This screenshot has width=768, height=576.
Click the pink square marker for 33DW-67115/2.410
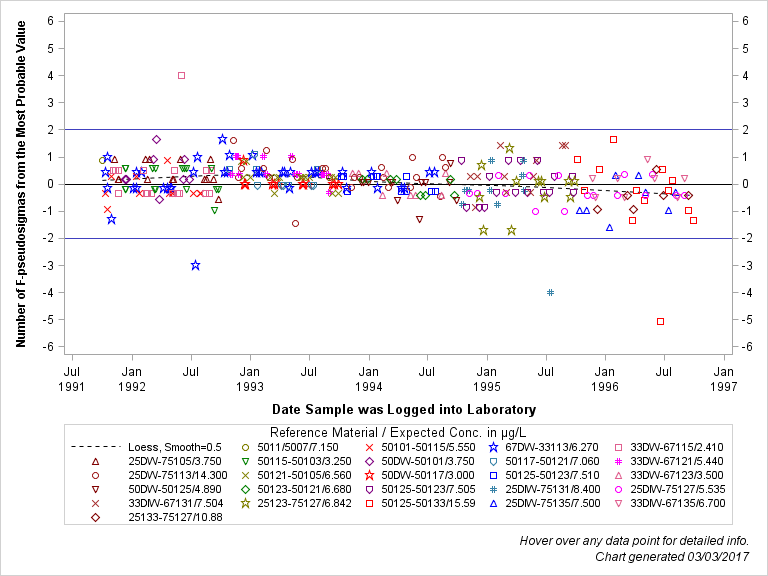point(619,448)
